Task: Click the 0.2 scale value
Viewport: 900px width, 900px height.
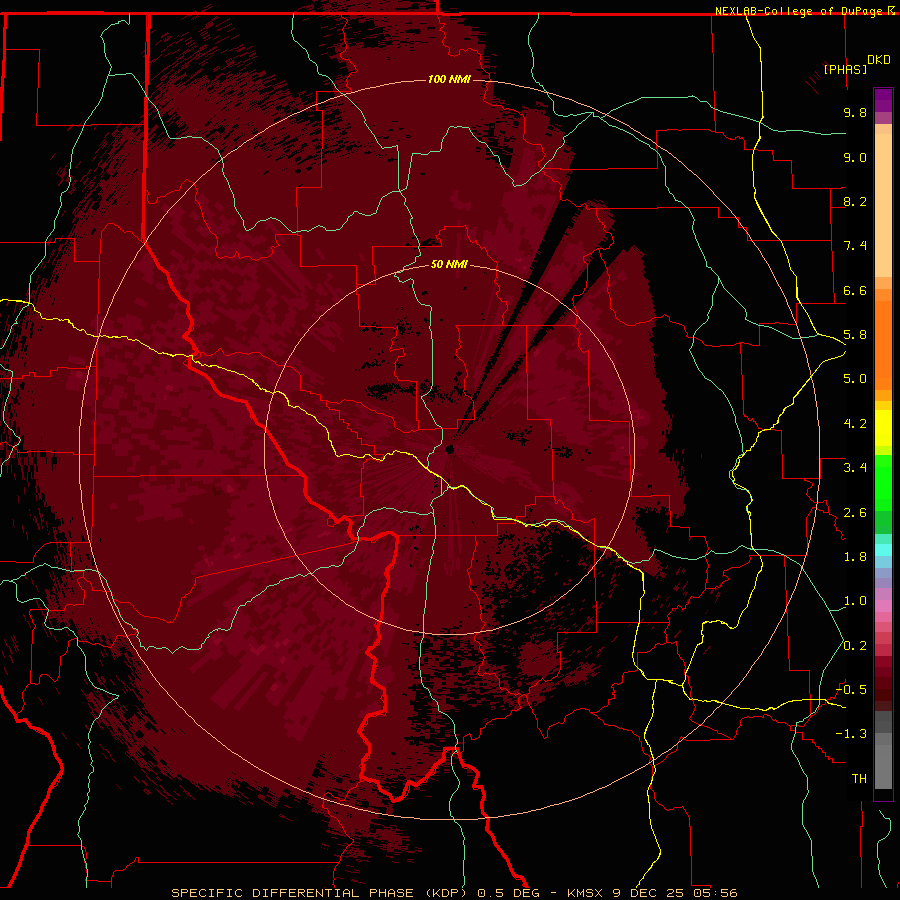Action: coord(855,646)
